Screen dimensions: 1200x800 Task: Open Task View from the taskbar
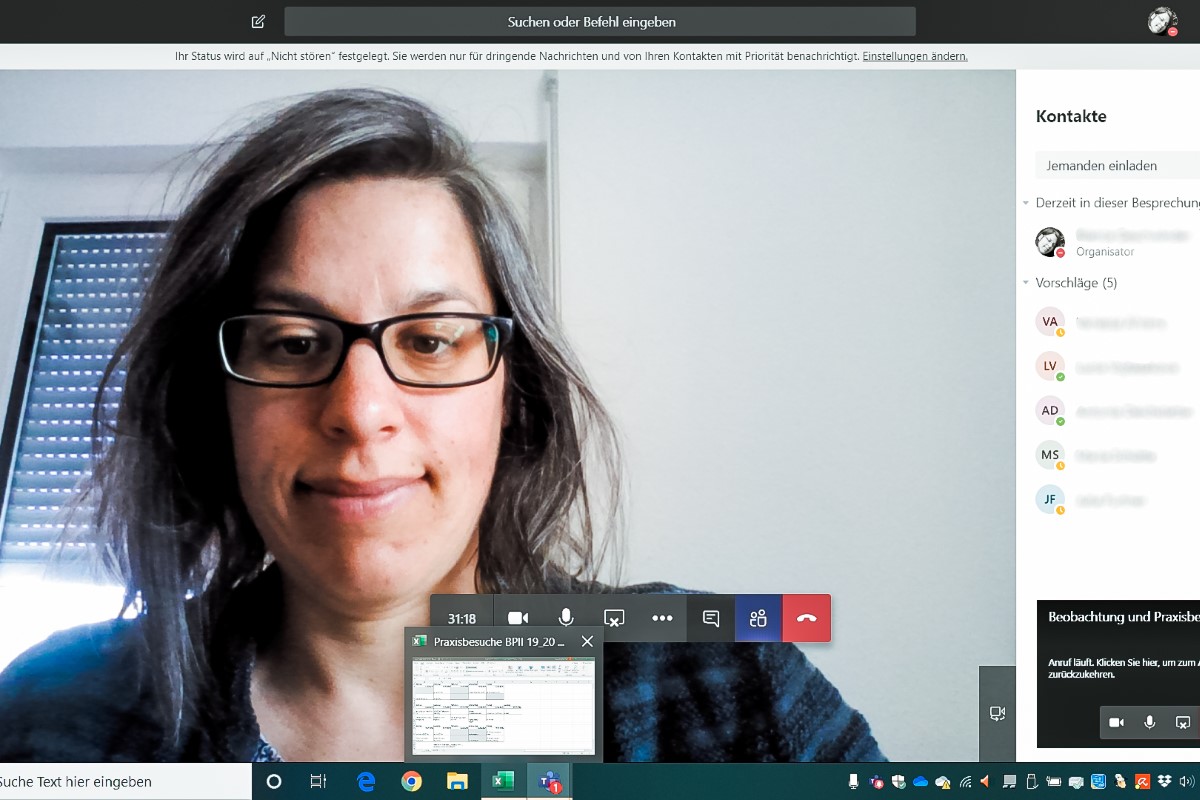[x=318, y=782]
